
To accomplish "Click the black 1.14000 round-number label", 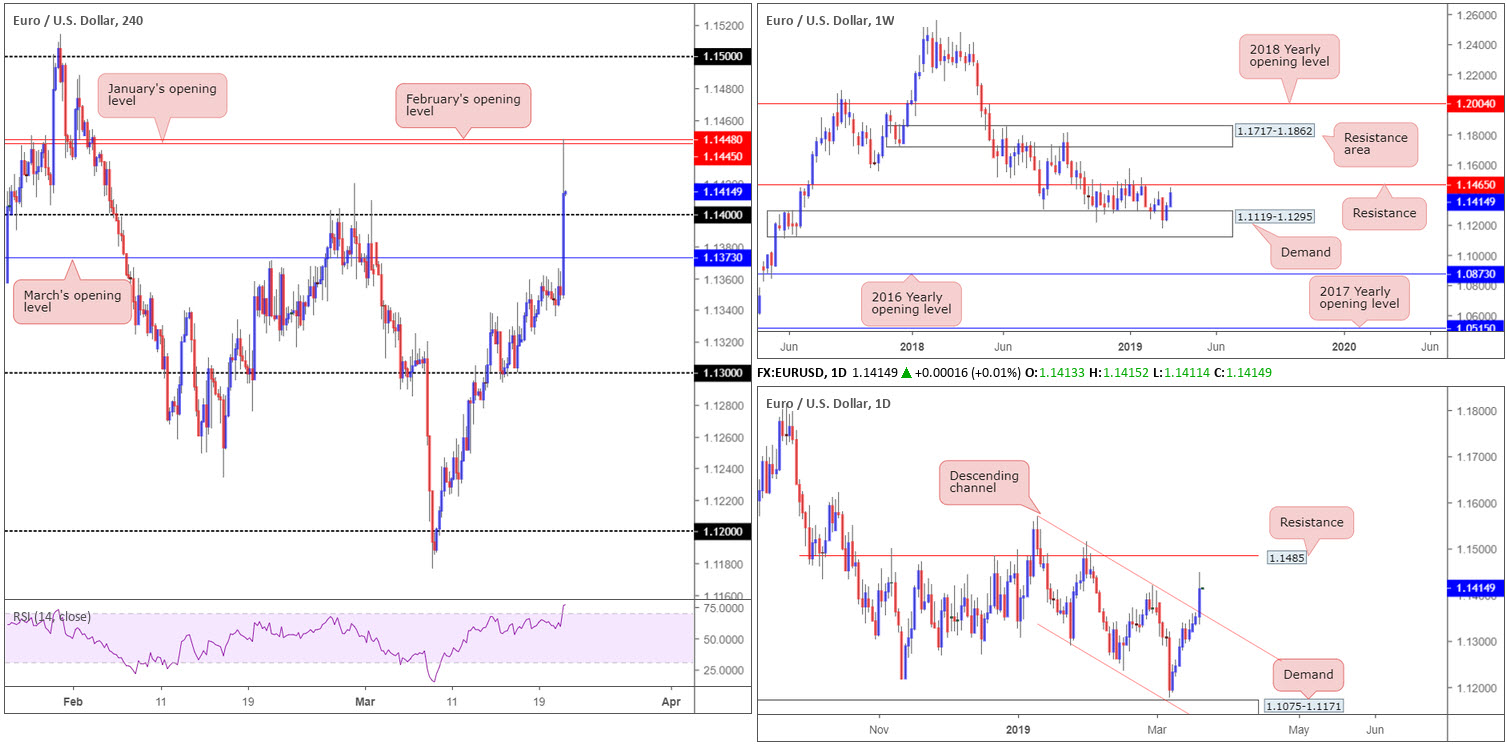I will tap(724, 215).
